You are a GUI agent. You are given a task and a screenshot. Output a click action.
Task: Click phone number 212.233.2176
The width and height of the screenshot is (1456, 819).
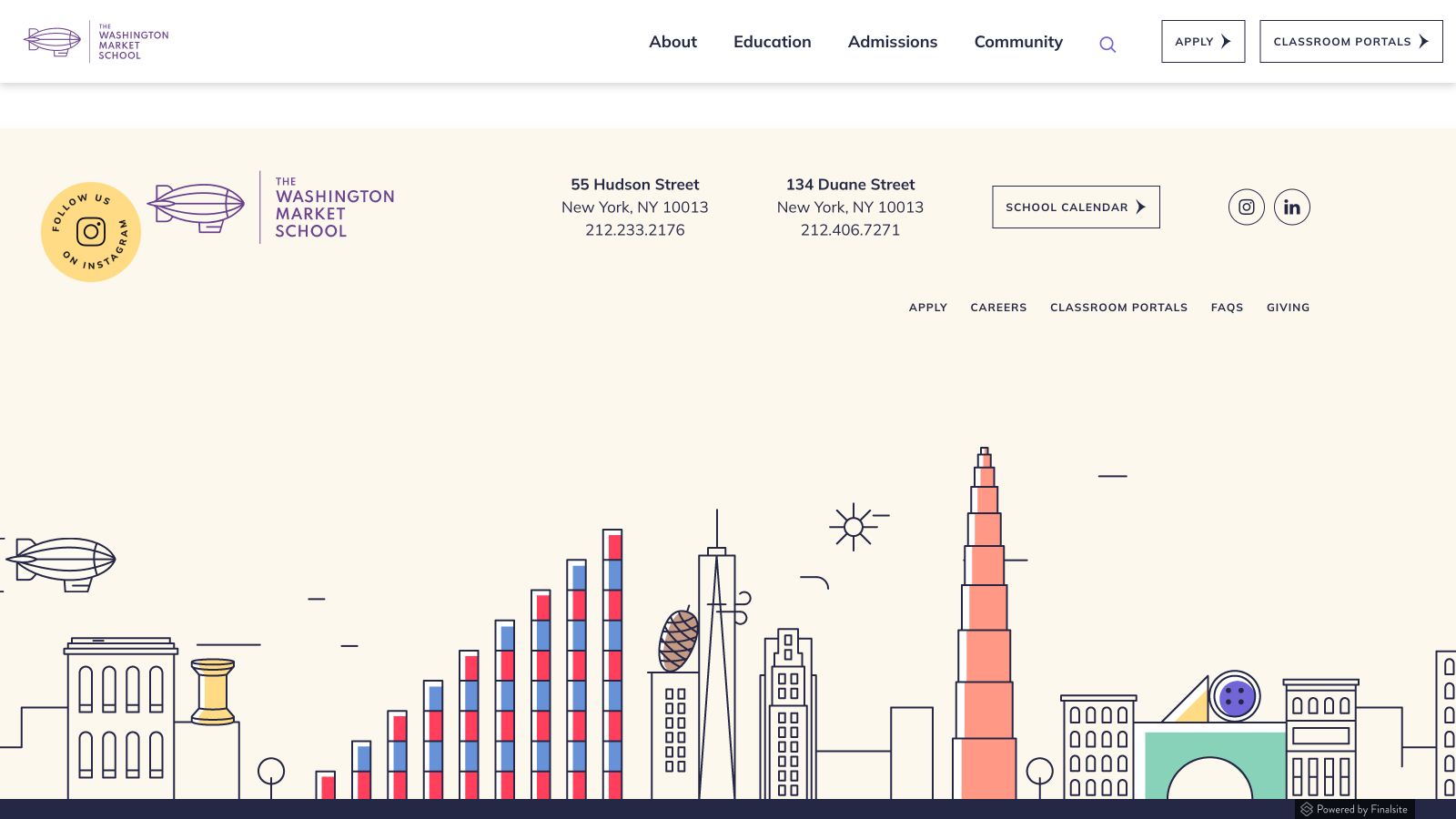(x=635, y=230)
